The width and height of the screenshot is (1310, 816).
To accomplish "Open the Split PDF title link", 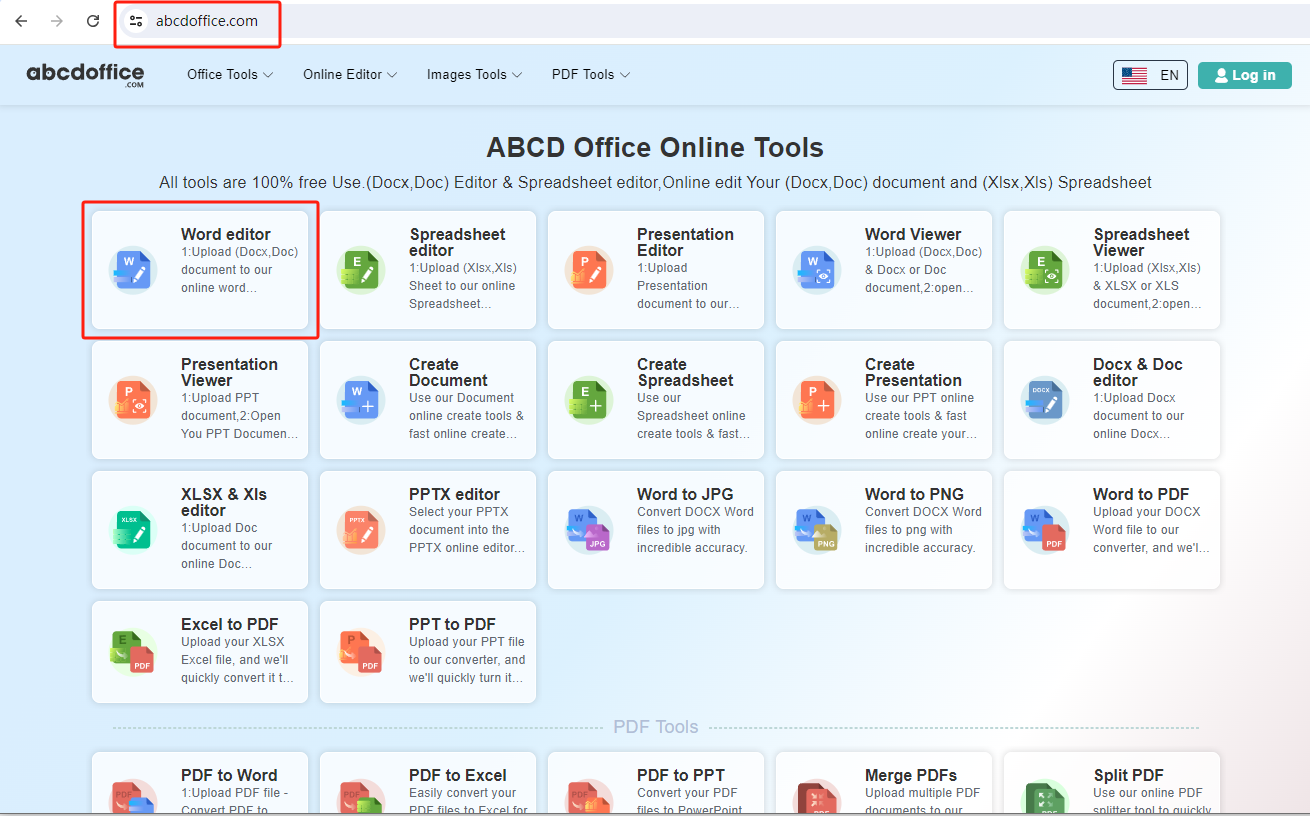I will (x=1129, y=776).
